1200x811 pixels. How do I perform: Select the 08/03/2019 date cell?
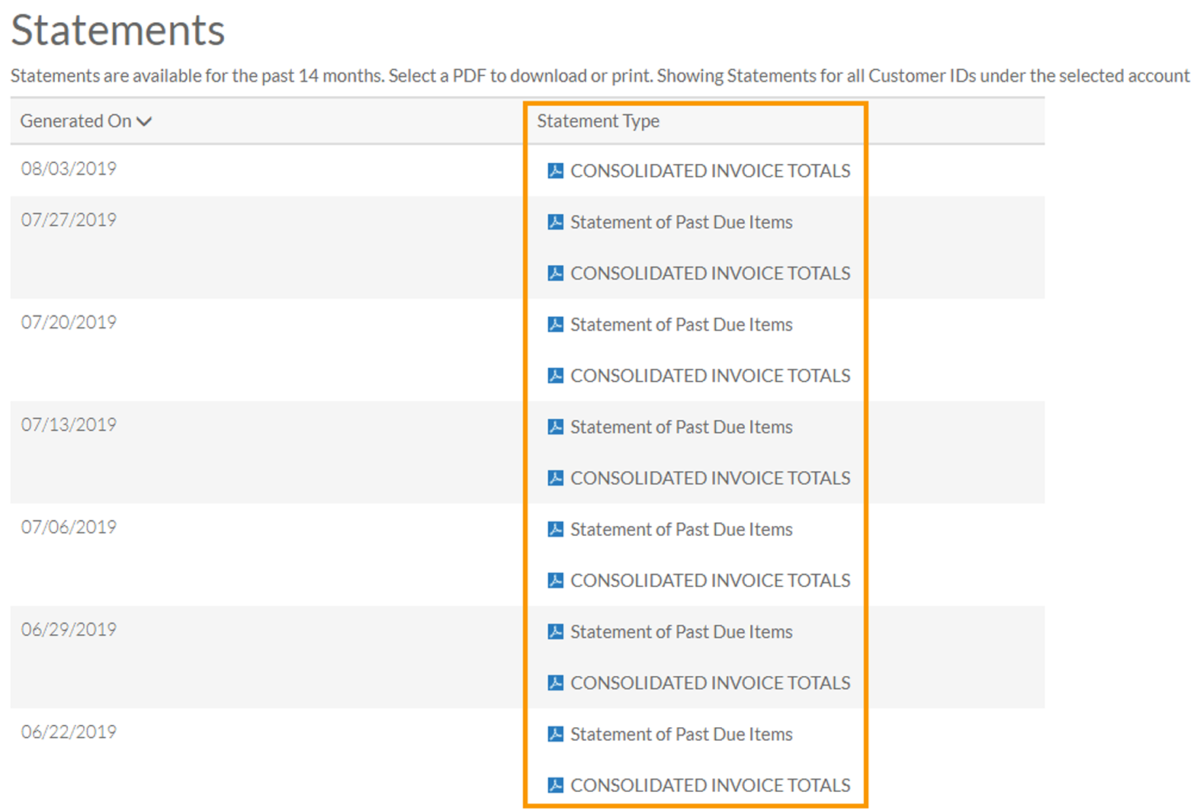point(69,169)
